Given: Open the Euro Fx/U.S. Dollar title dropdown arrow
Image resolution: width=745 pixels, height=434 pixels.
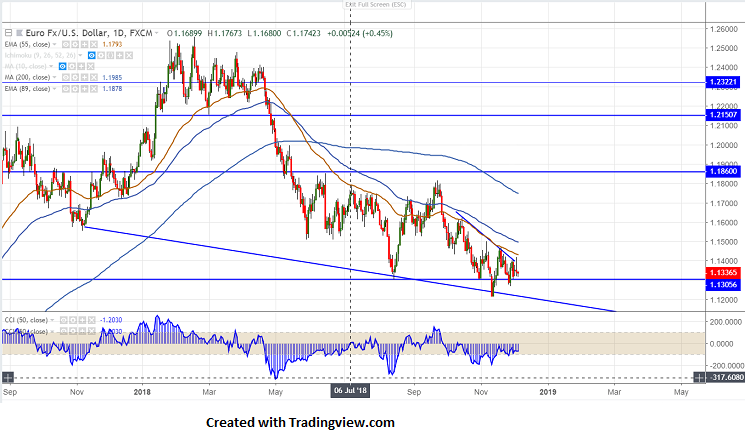Looking at the screenshot, I should point(156,33).
